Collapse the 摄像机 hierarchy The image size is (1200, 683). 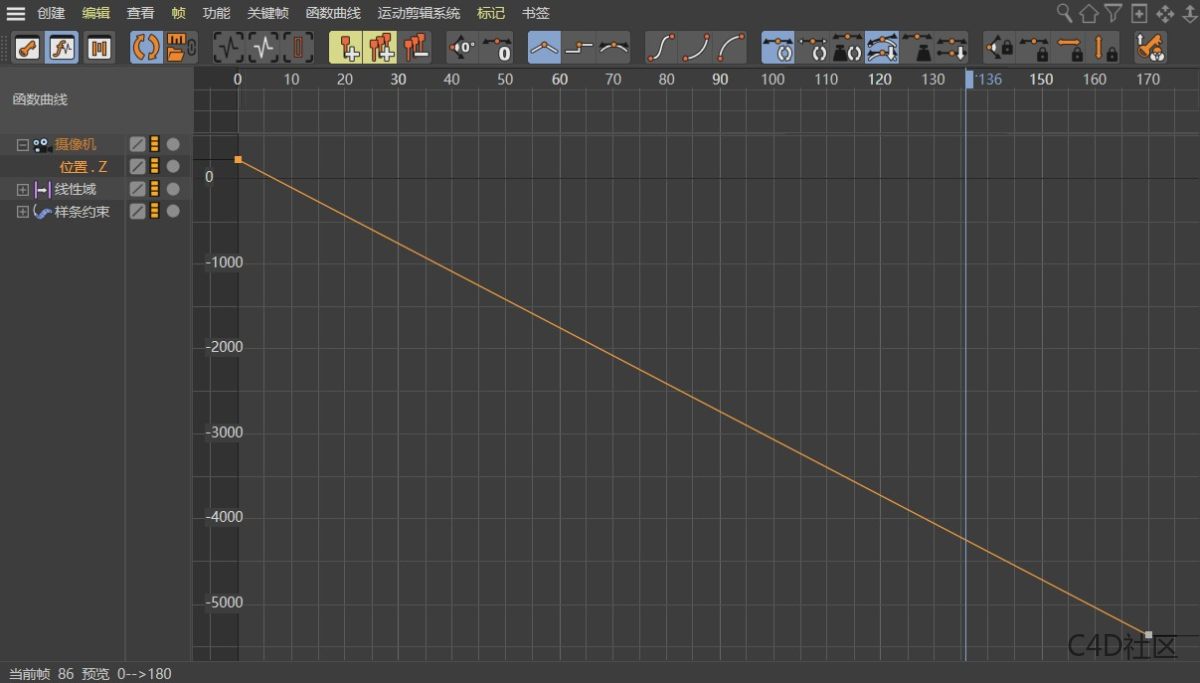(x=22, y=143)
